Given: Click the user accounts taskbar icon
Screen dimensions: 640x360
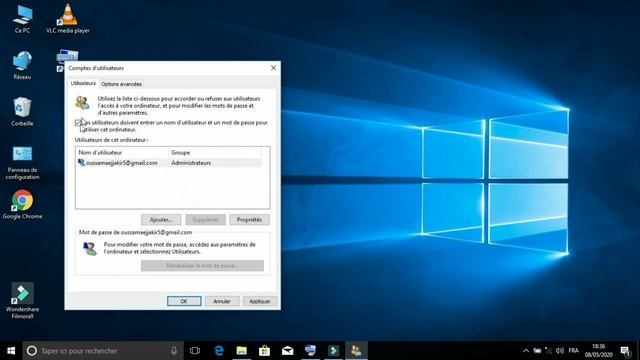Looking at the screenshot, I should pos(356,351).
